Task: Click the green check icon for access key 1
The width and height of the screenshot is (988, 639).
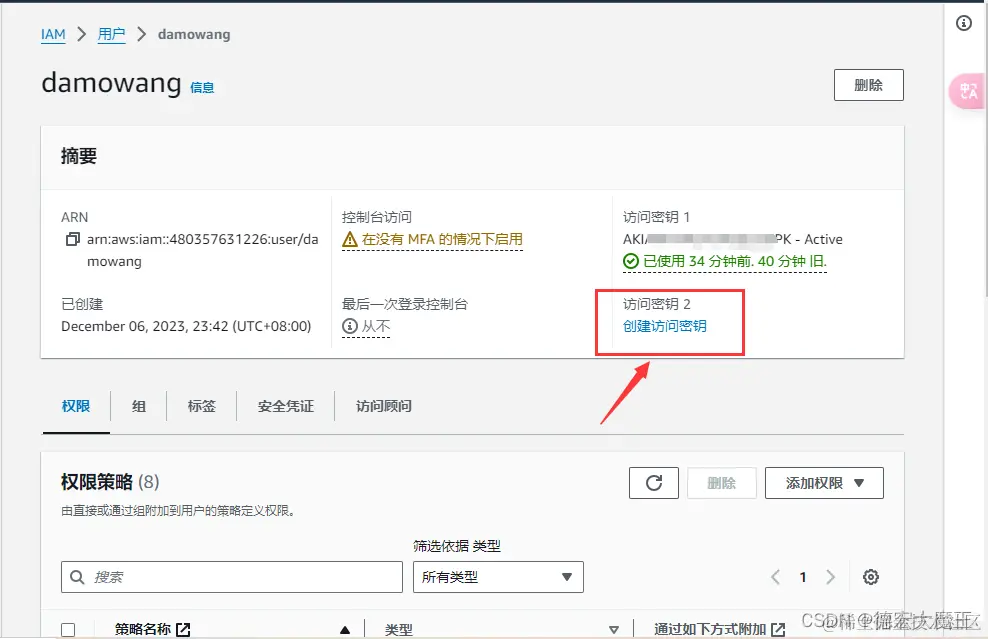Action: pos(631,261)
